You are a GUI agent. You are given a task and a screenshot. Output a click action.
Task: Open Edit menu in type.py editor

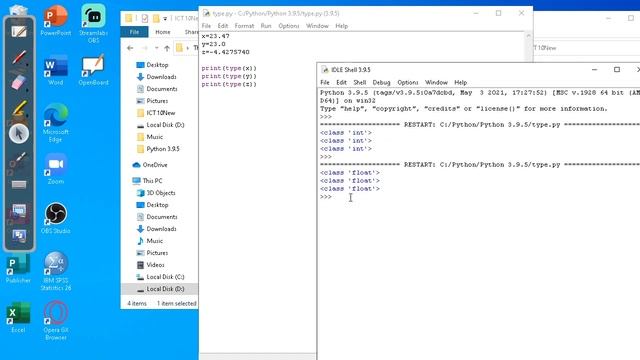pos(222,26)
